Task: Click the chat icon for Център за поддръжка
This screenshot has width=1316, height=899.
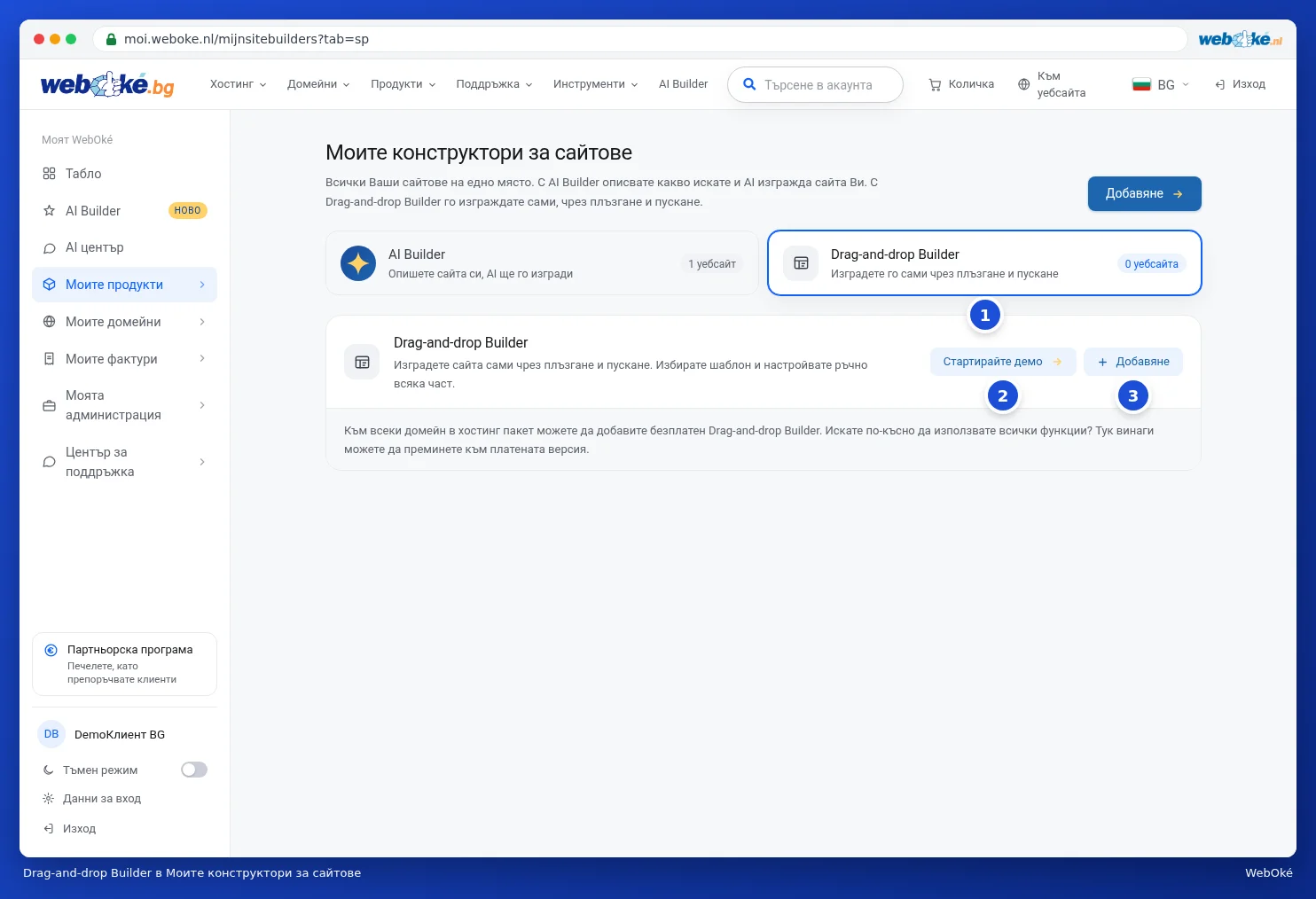Action: 50,462
